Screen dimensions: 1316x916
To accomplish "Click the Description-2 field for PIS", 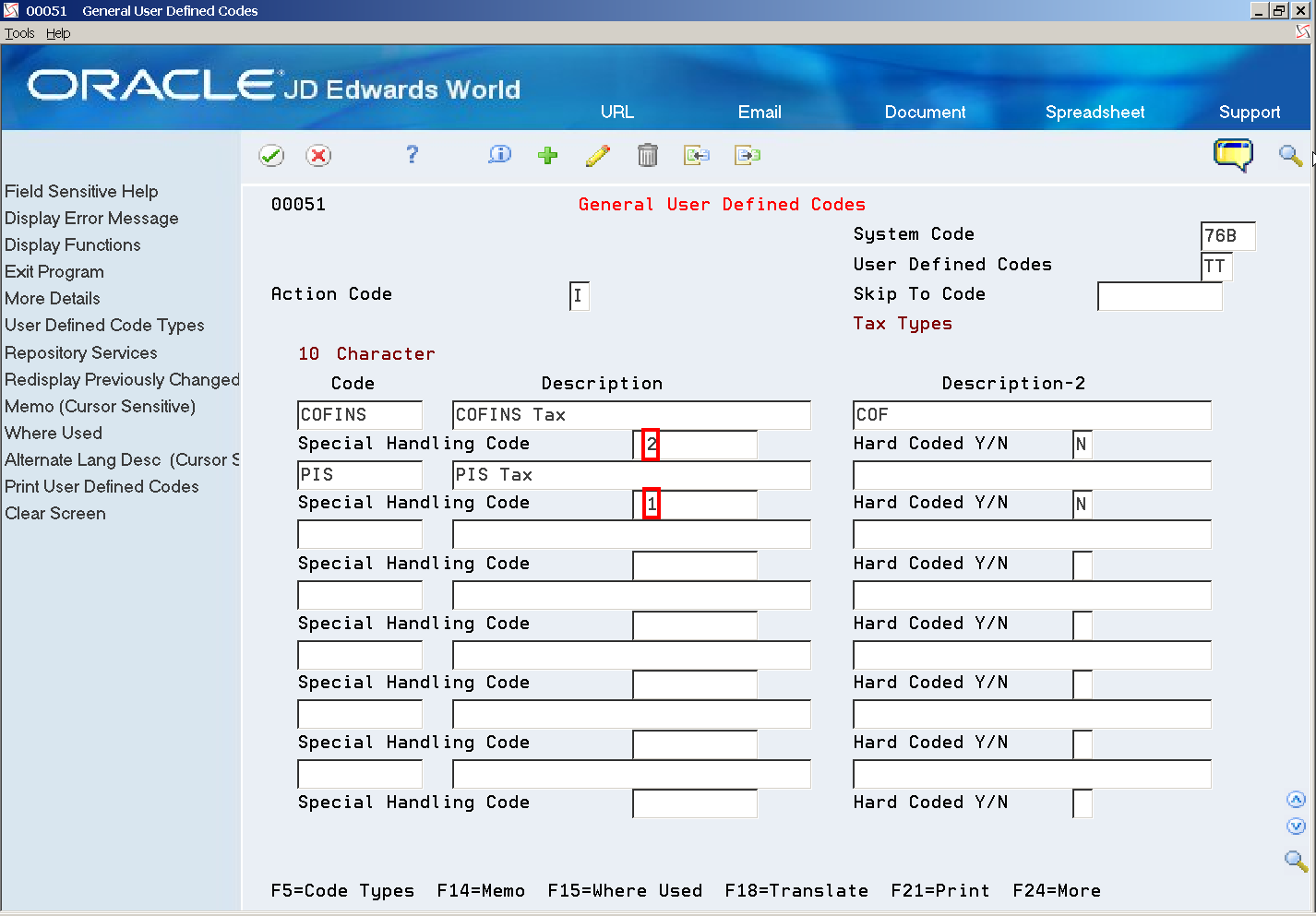I will (1032, 475).
